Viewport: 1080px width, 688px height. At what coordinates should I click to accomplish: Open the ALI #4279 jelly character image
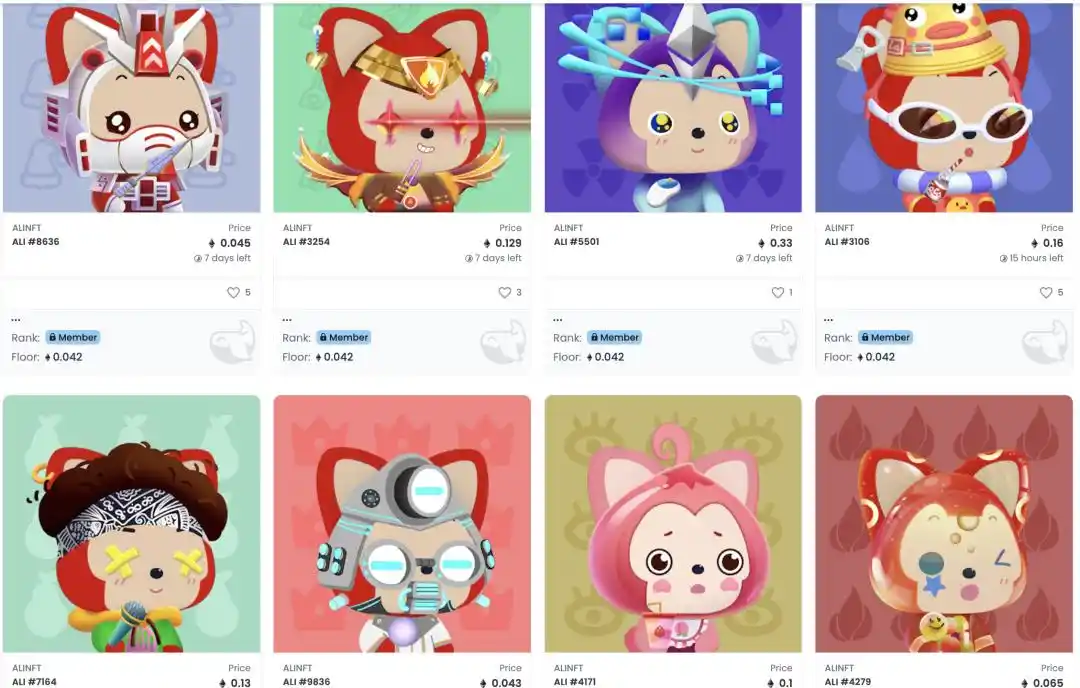coord(944,523)
